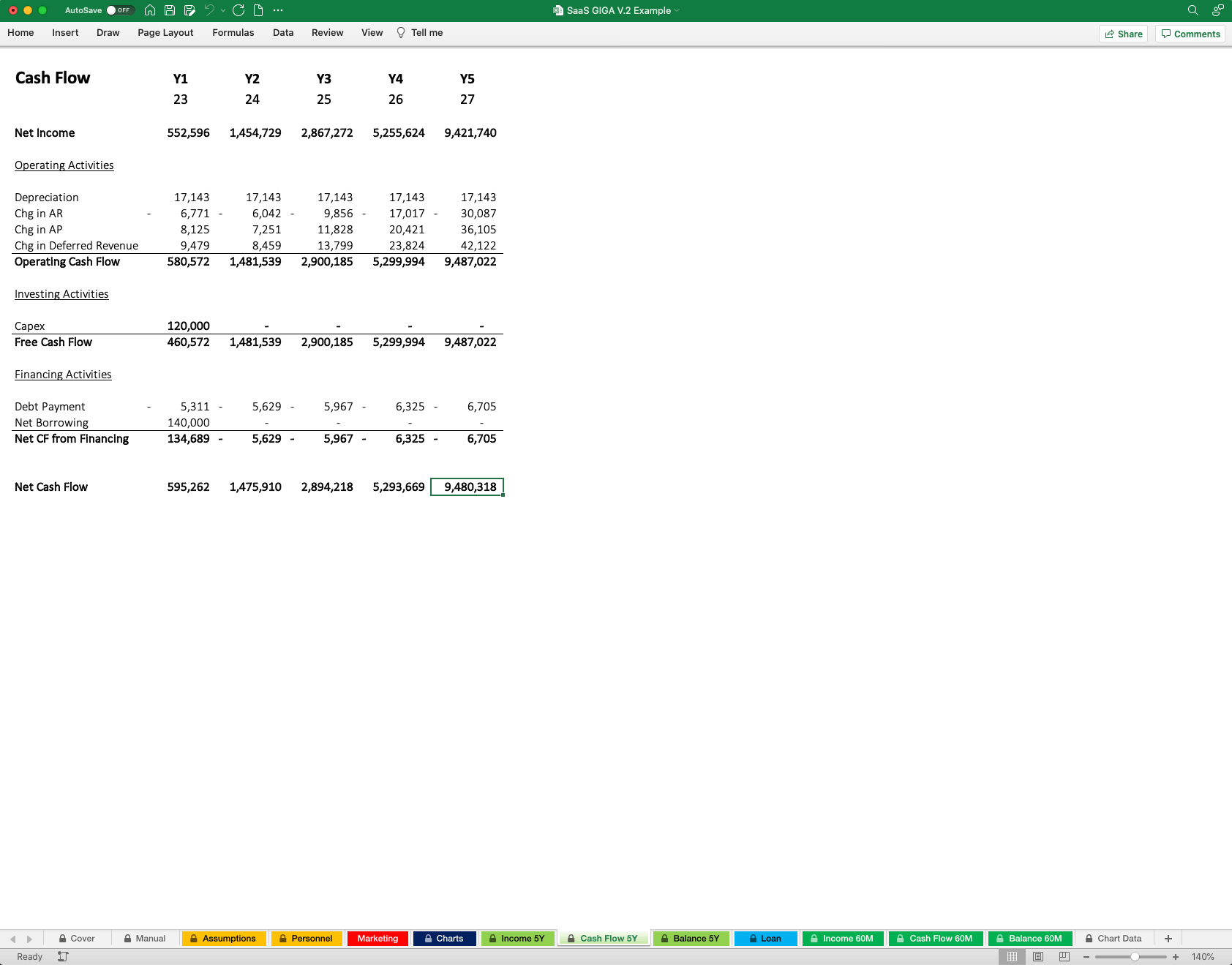The width and height of the screenshot is (1232, 965).
Task: Switch to the Income 60M sheet tab
Action: point(843,939)
